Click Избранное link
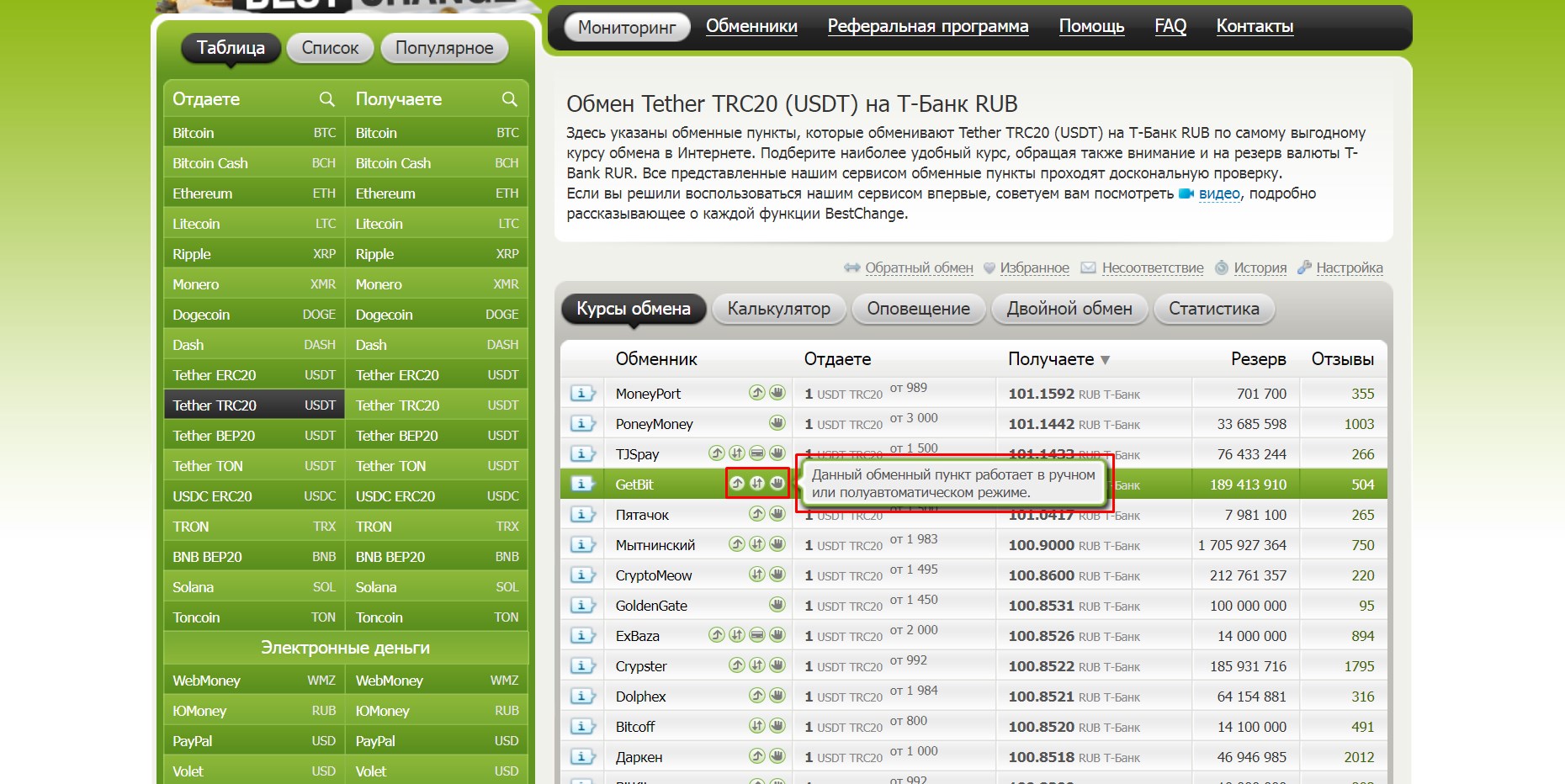Screen dimensions: 1565x784 coord(1034,268)
